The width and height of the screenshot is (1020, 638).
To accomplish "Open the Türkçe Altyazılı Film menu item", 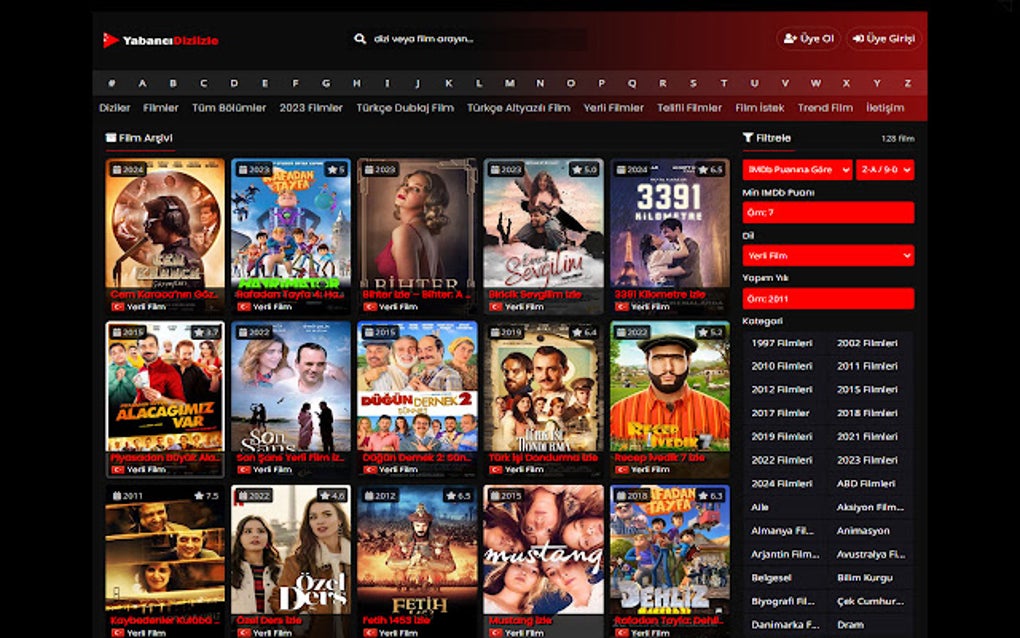I will coord(518,108).
